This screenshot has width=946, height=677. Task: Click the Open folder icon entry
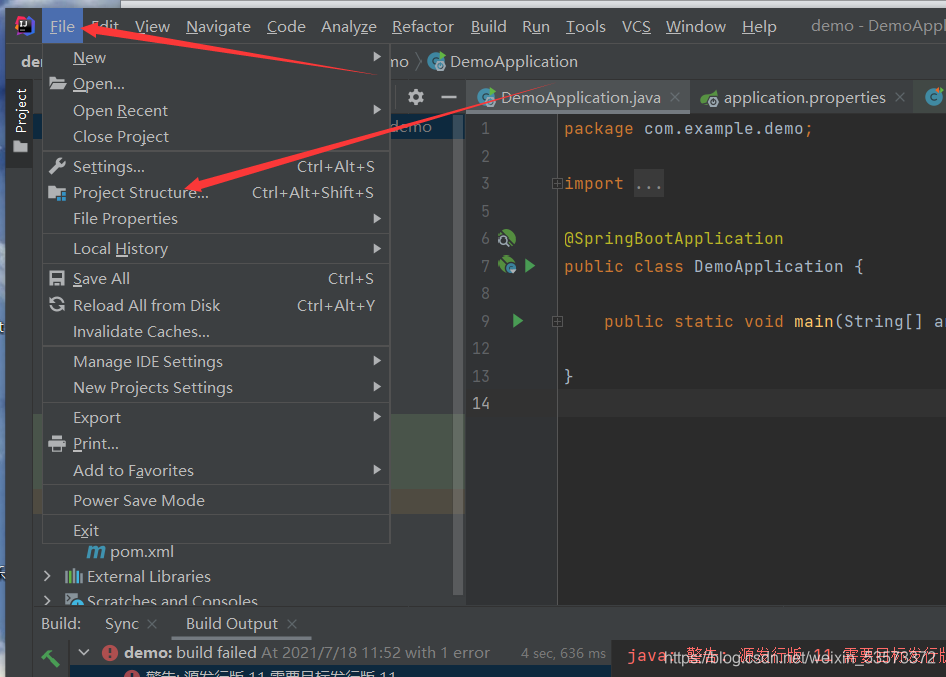click(57, 83)
